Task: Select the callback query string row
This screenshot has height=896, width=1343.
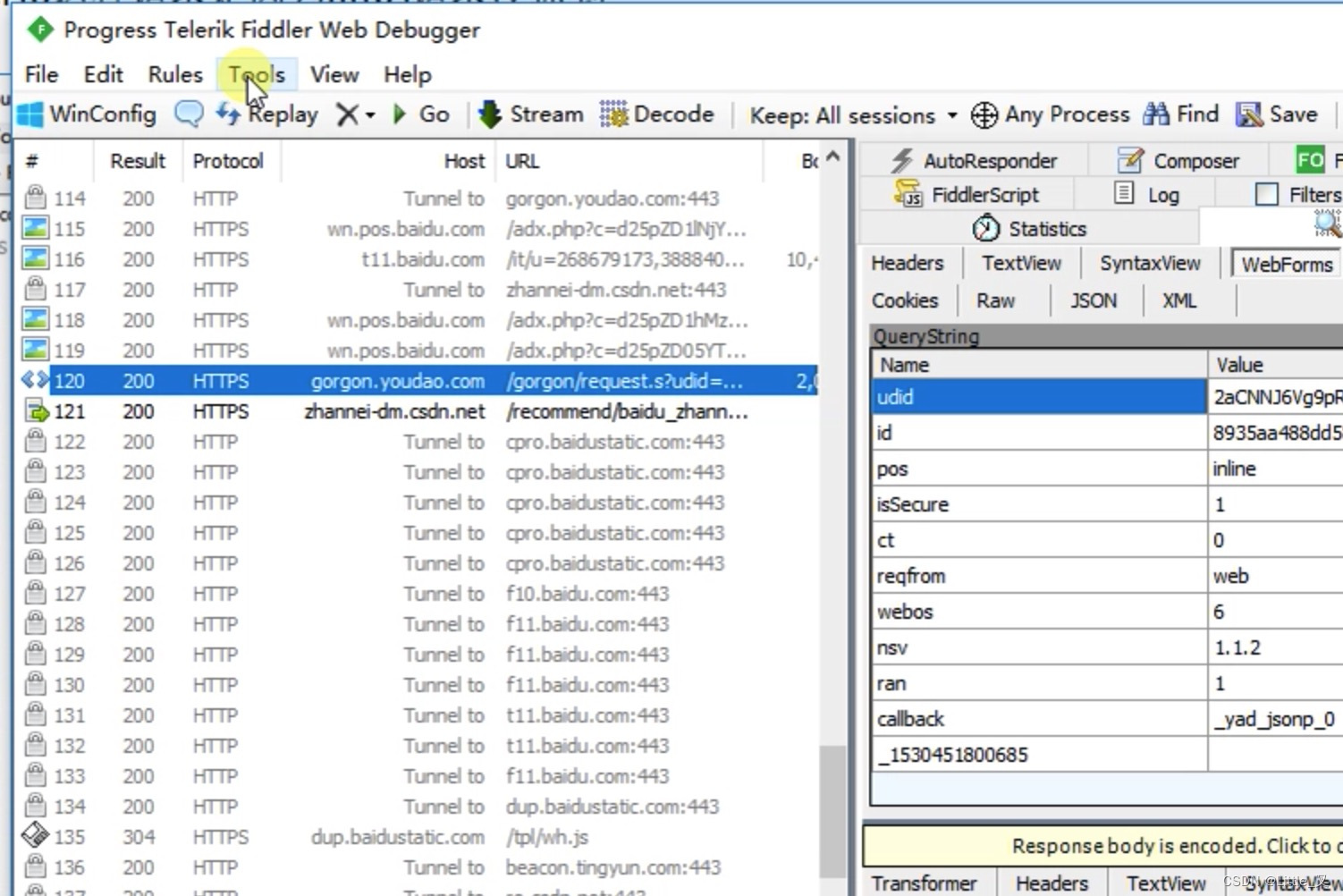Action: [x=1107, y=719]
